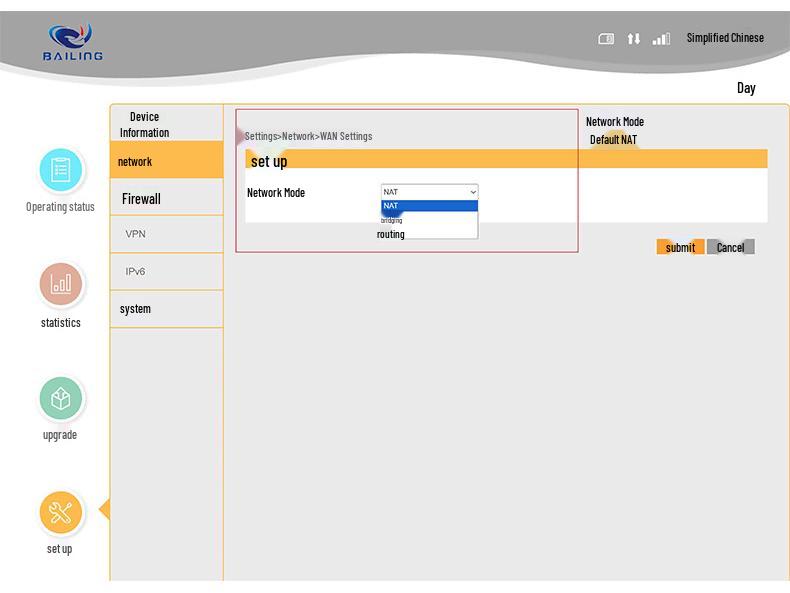
Task: Open the Firewall menu item
Action: point(166,197)
